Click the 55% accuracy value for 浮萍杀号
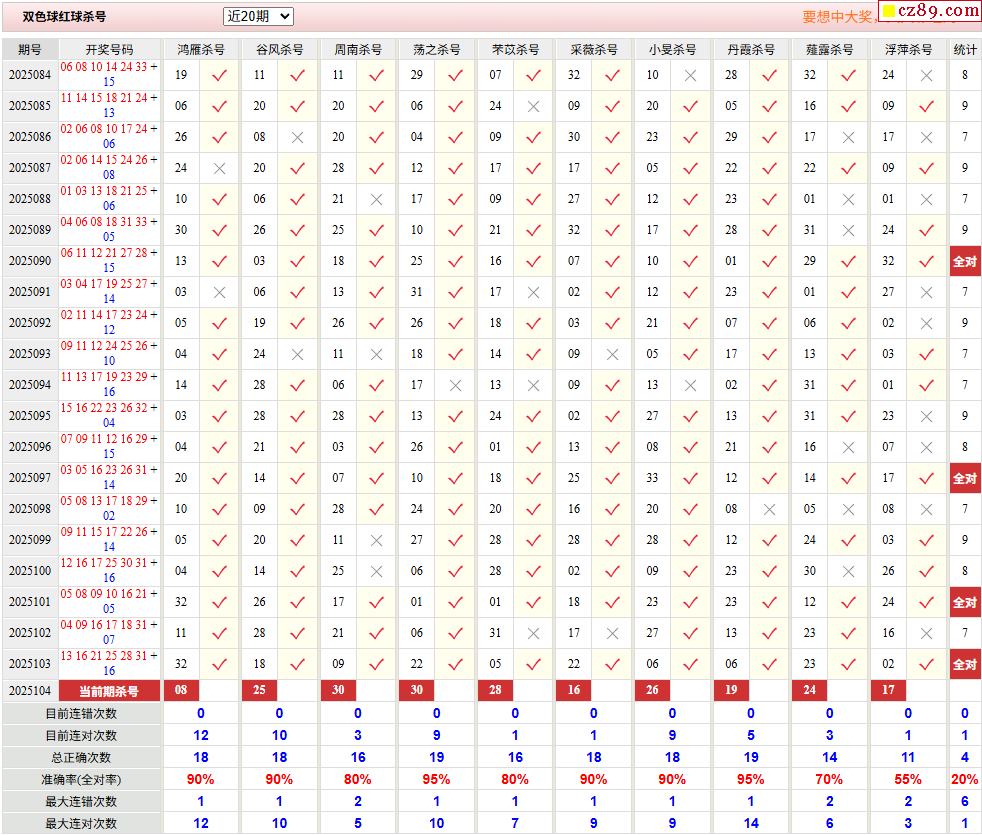 tap(908, 780)
